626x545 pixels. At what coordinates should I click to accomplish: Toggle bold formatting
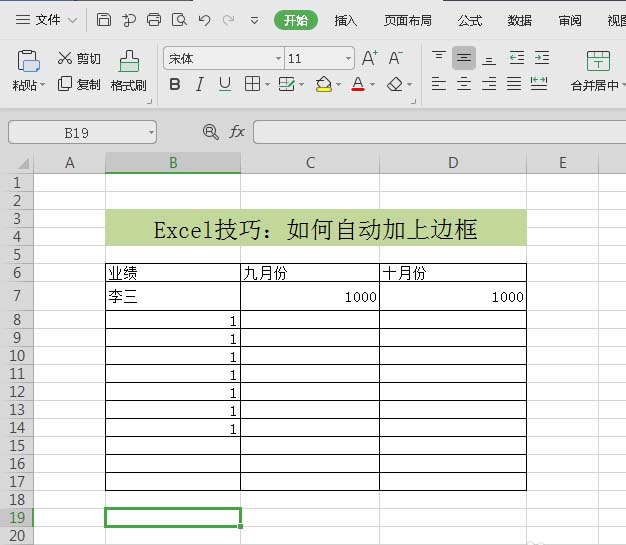174,84
